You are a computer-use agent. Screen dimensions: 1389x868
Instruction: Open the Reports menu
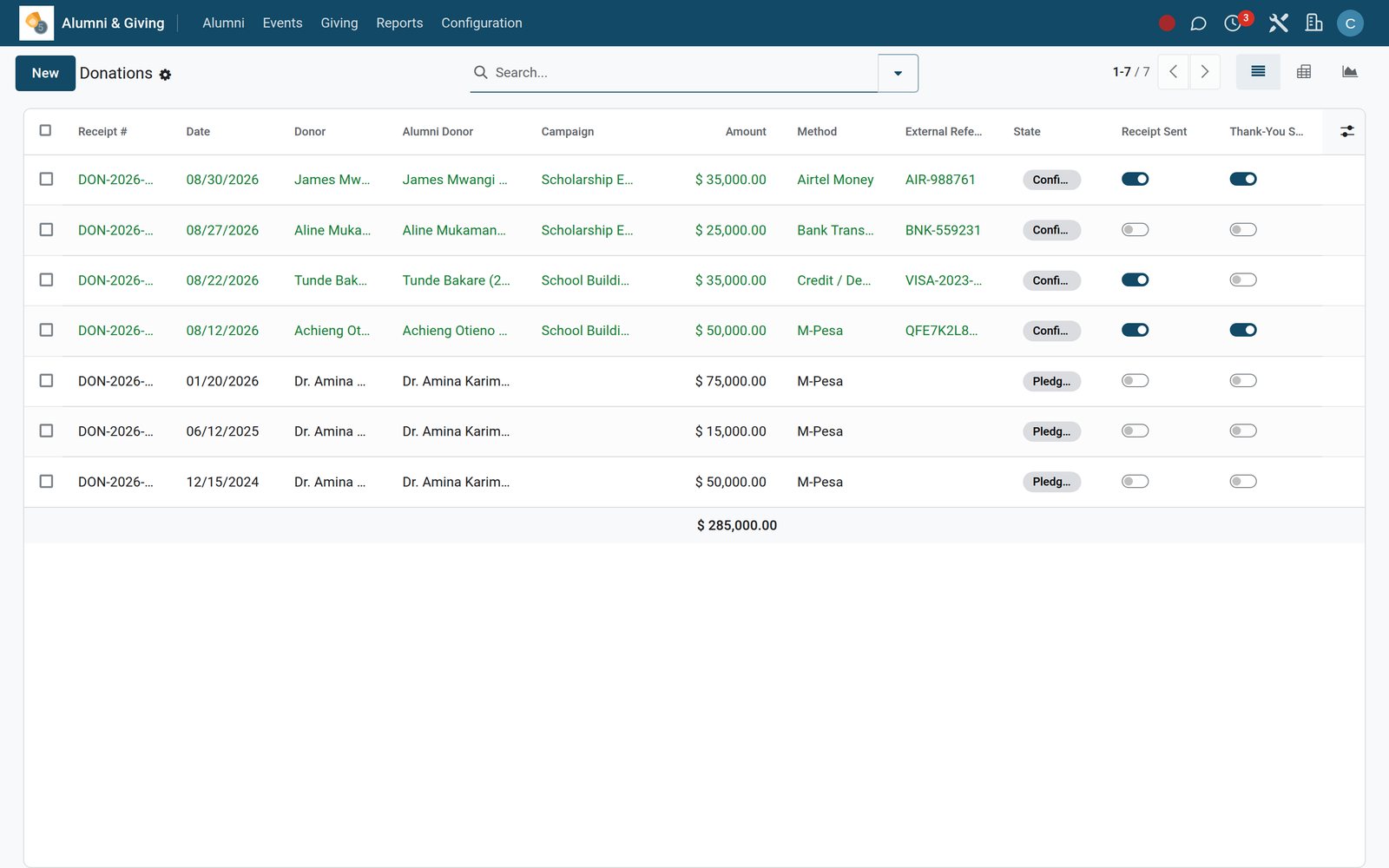pos(399,23)
